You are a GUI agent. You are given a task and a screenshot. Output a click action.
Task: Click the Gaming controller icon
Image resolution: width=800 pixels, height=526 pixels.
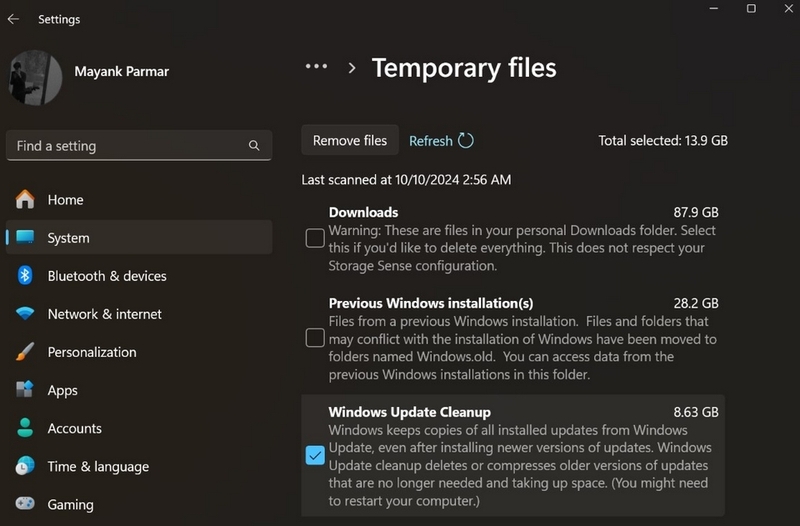[24, 504]
